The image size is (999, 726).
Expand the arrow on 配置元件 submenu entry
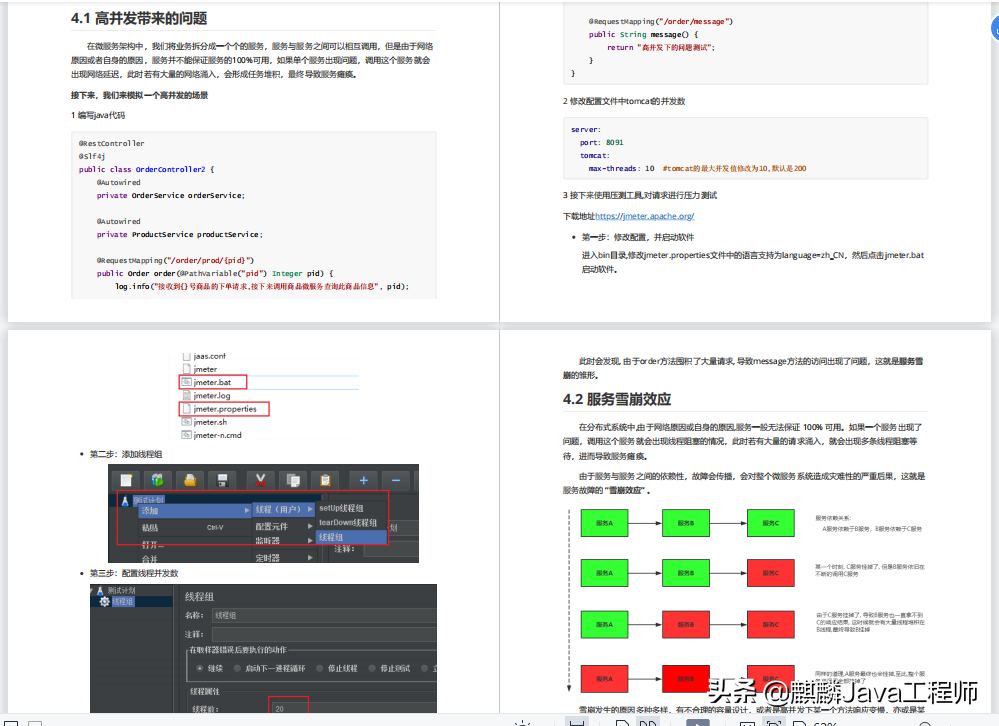(310, 526)
